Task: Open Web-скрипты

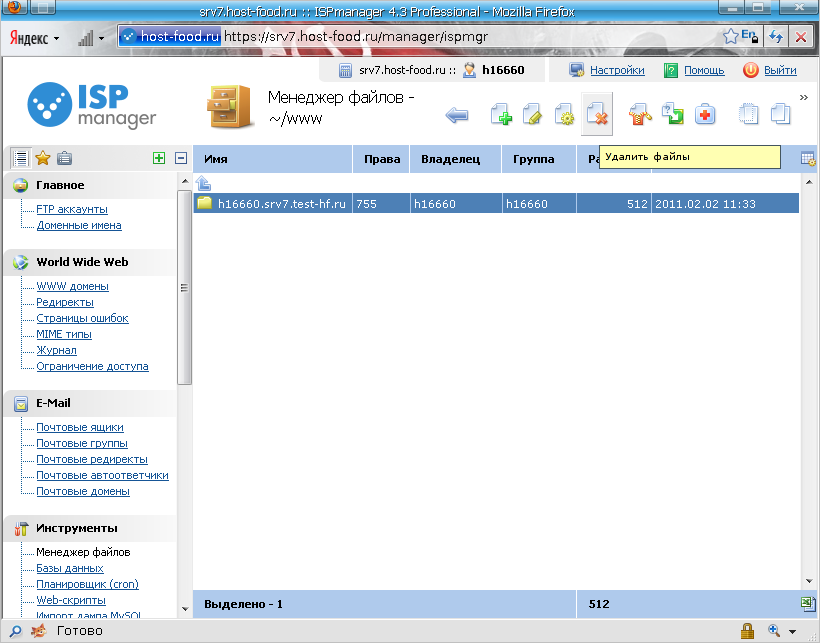Action: point(71,600)
